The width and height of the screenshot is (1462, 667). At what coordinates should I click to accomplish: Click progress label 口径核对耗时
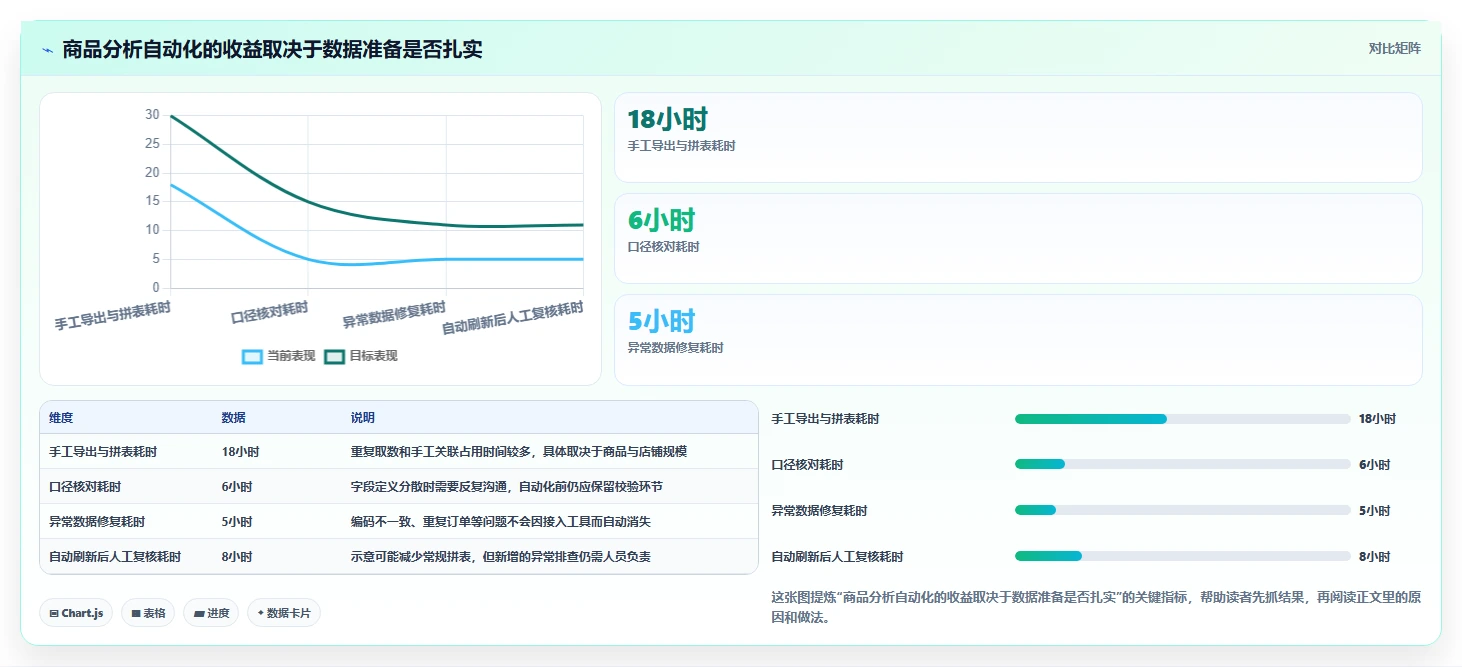807,465
